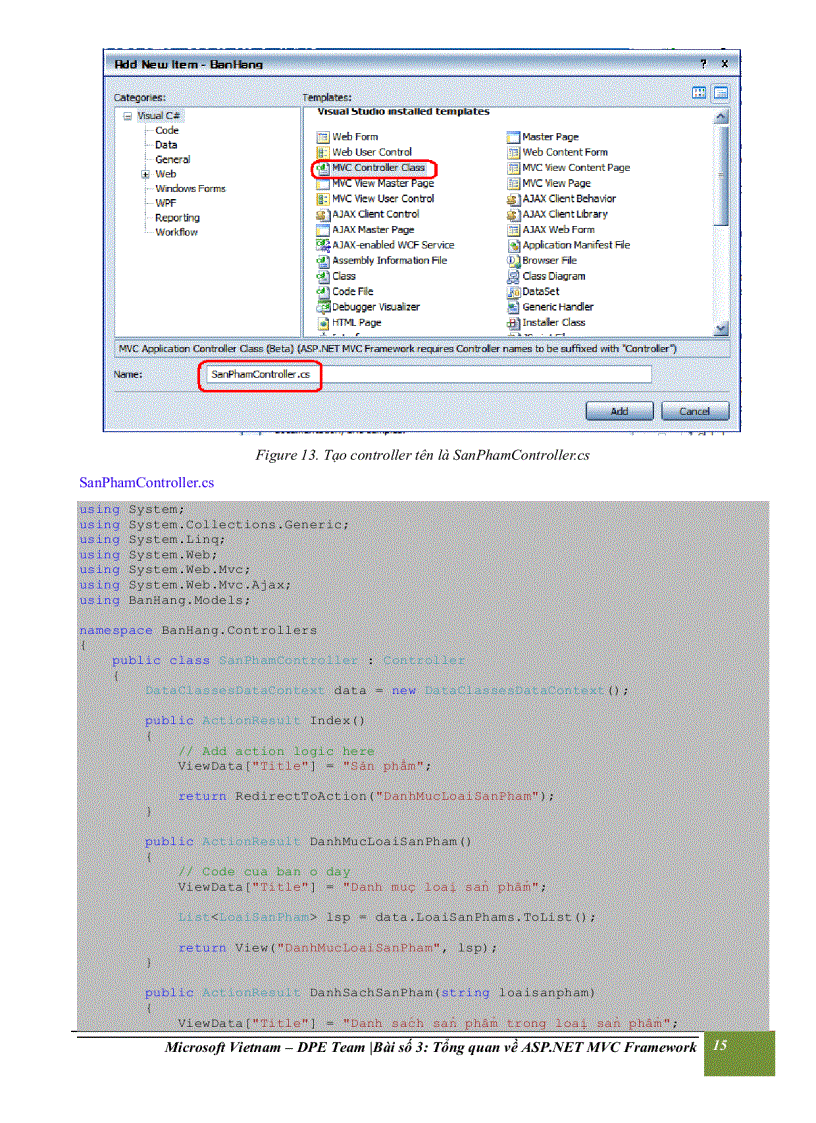Select the Data category
Viewport: 816px width, 1123px height.
pyautogui.click(x=166, y=144)
